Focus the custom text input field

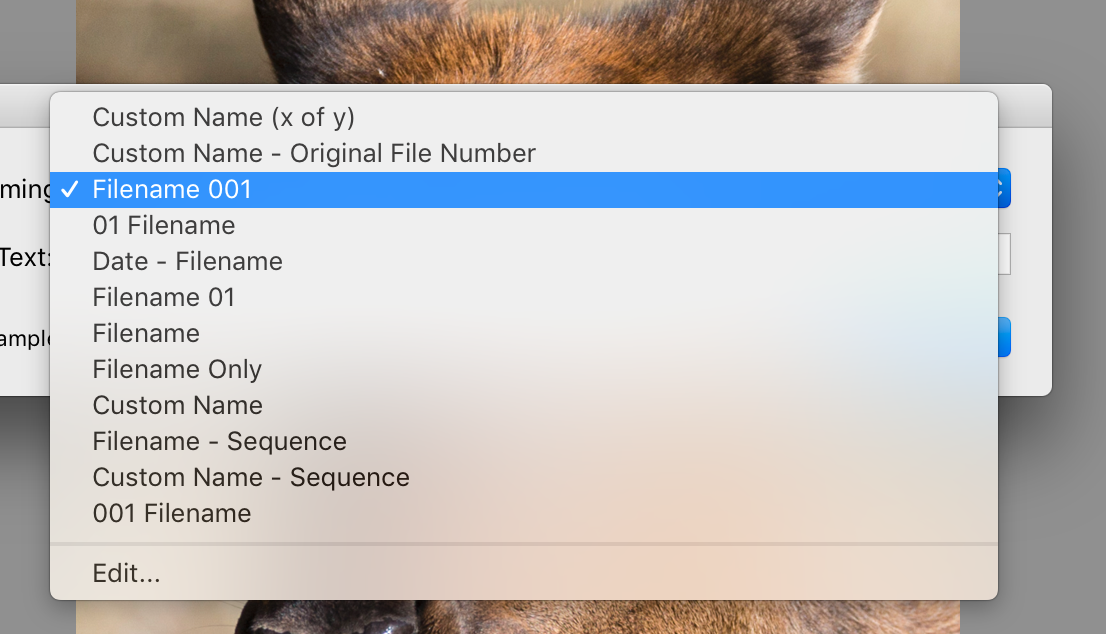(x=1004, y=254)
